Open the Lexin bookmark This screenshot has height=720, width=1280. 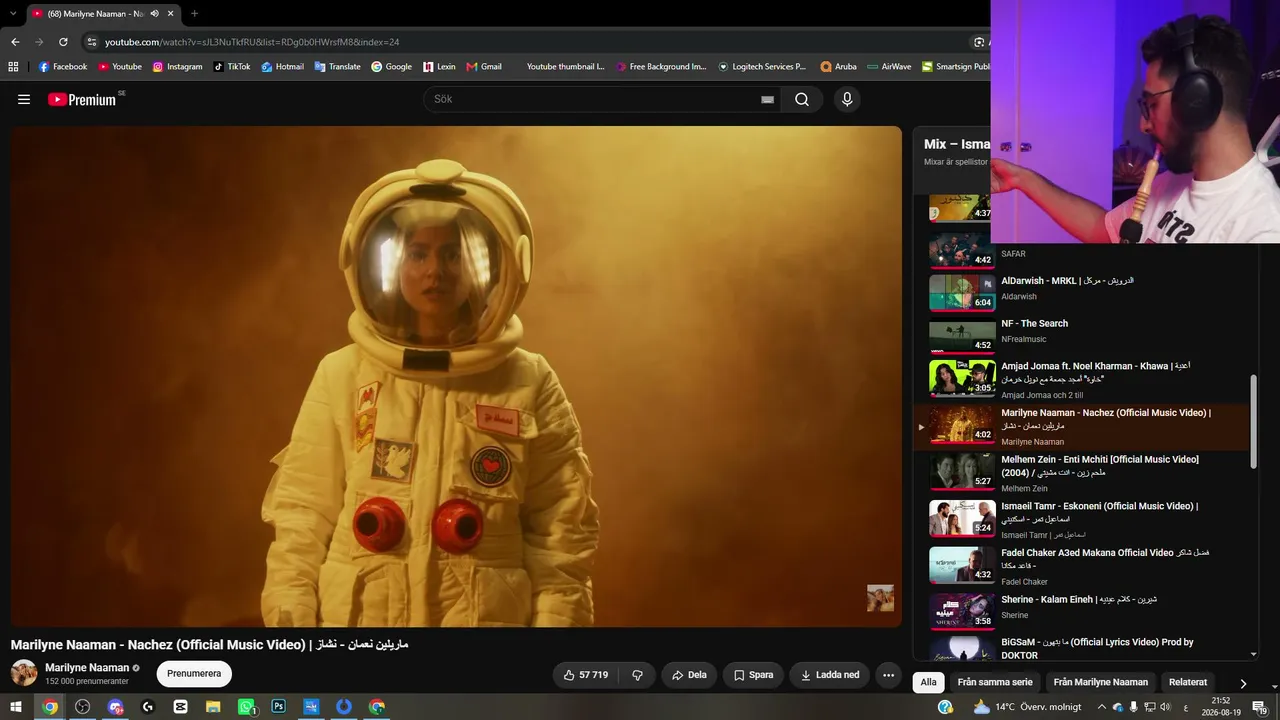(x=439, y=67)
